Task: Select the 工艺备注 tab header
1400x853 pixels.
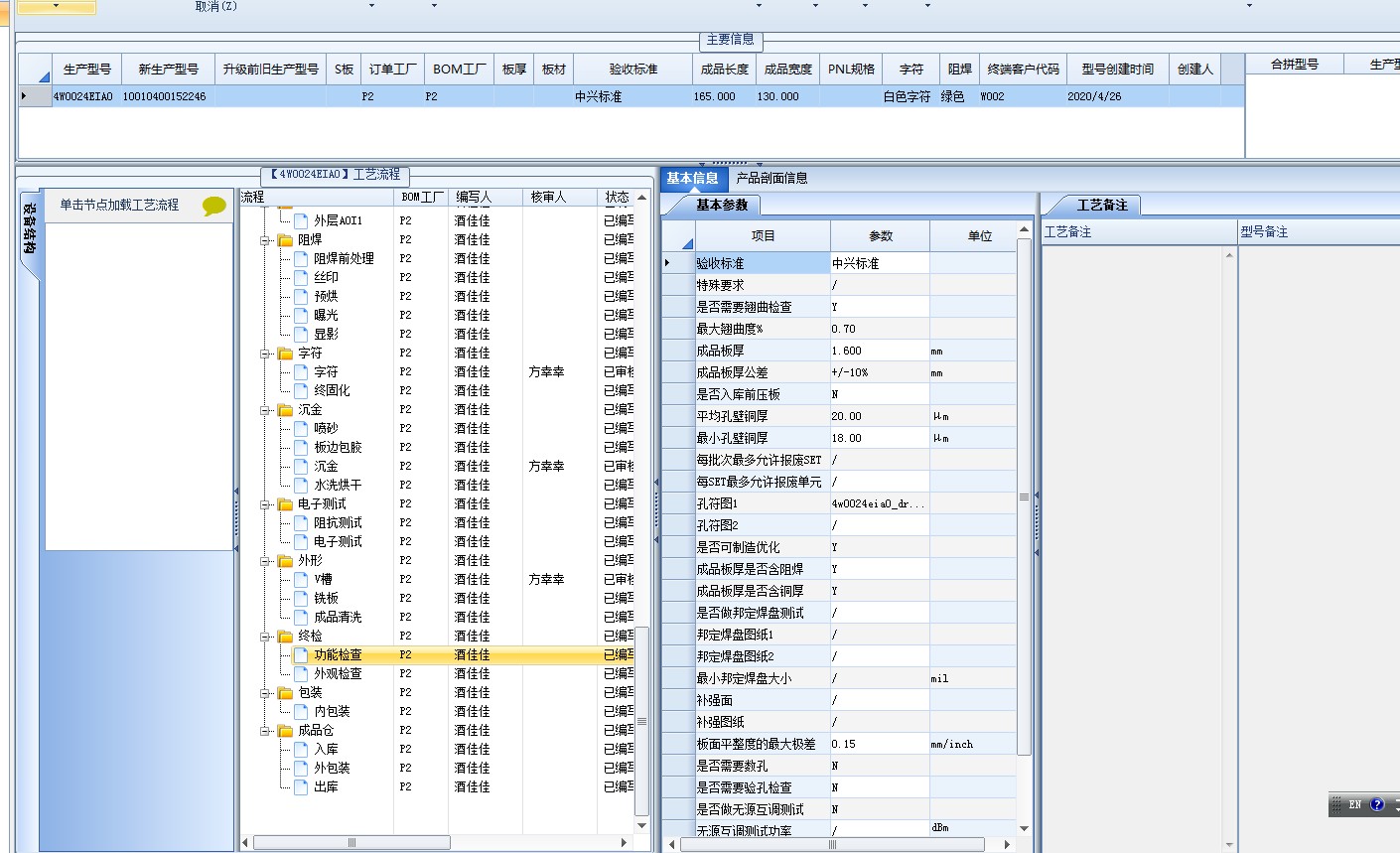Action: [x=1102, y=205]
